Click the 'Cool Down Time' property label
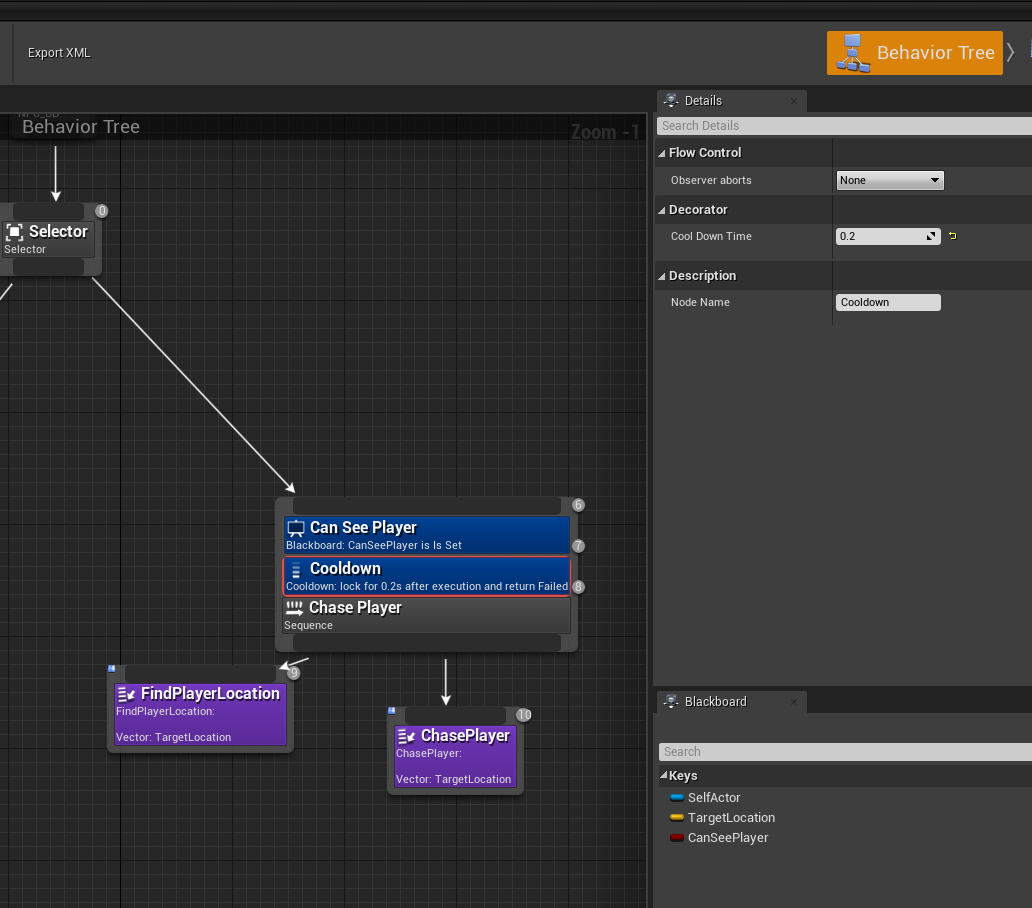The height and width of the screenshot is (908, 1032). tap(711, 236)
